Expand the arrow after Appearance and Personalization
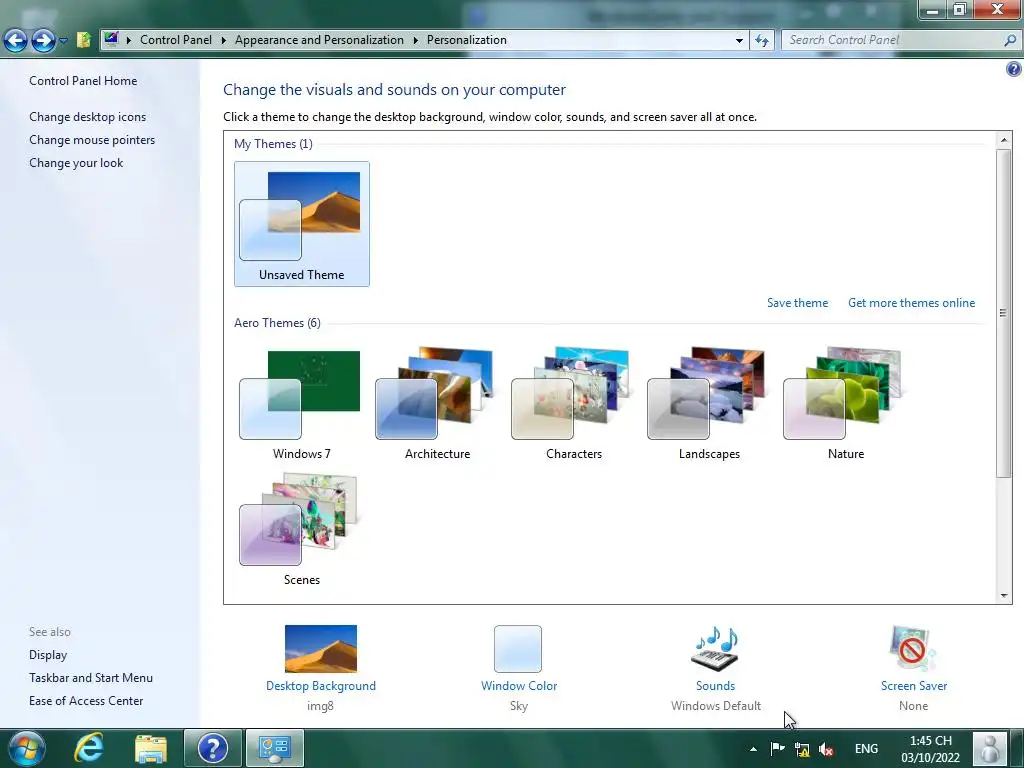The width and height of the screenshot is (1024, 768). click(x=415, y=40)
